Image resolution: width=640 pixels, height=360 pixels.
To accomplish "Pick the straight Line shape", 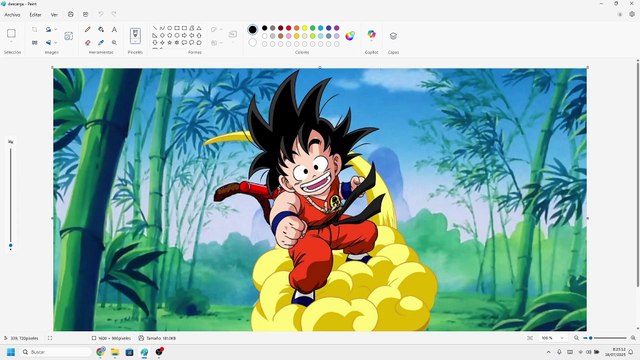I will [155, 28].
